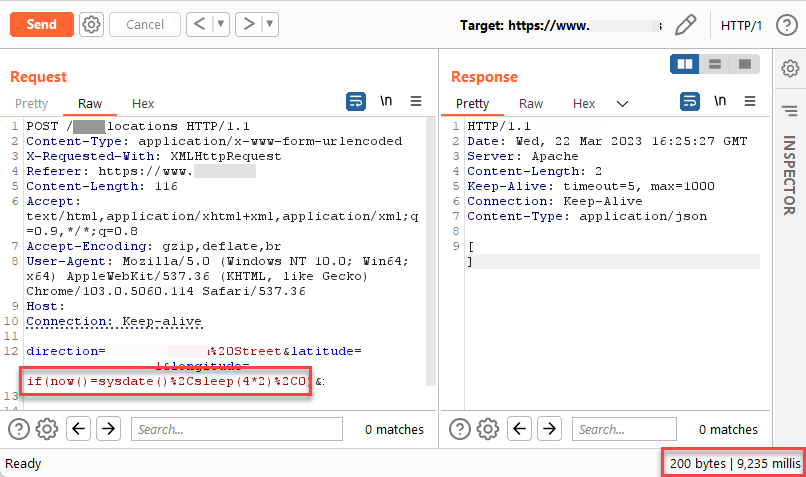The height and width of the screenshot is (477, 806).
Task: Switch Request view to Pretty tab
Action: pyautogui.click(x=31, y=104)
